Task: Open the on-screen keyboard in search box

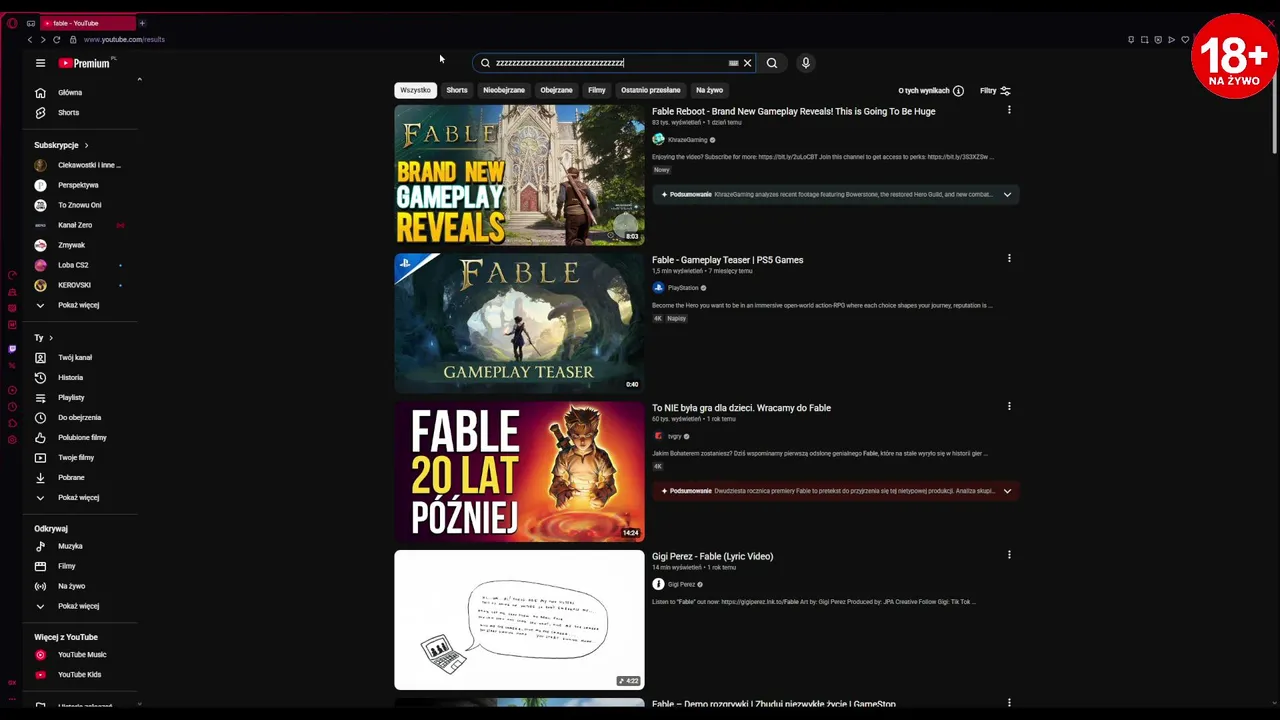Action: tap(733, 63)
